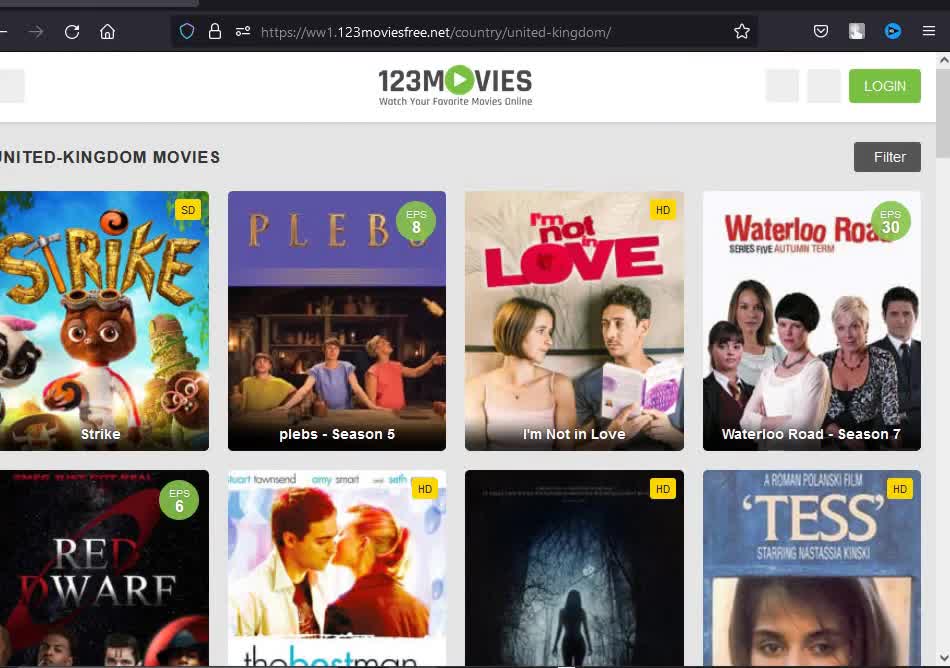950x668 pixels.
Task: Open the blue round extension icon
Action: pos(892,31)
